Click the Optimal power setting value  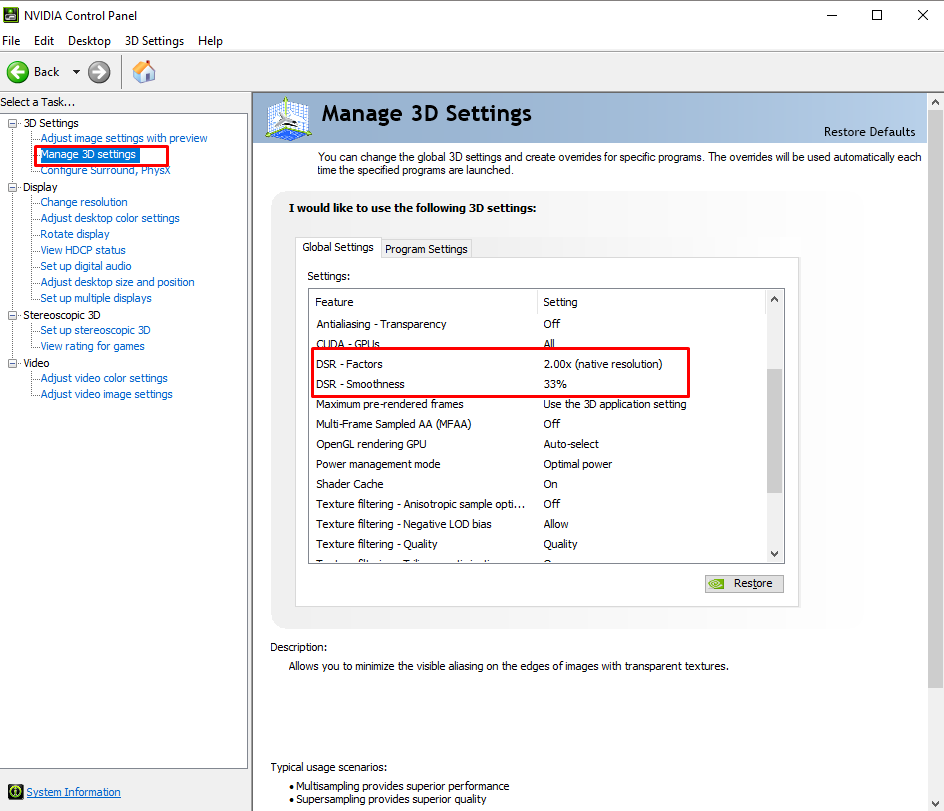[577, 464]
